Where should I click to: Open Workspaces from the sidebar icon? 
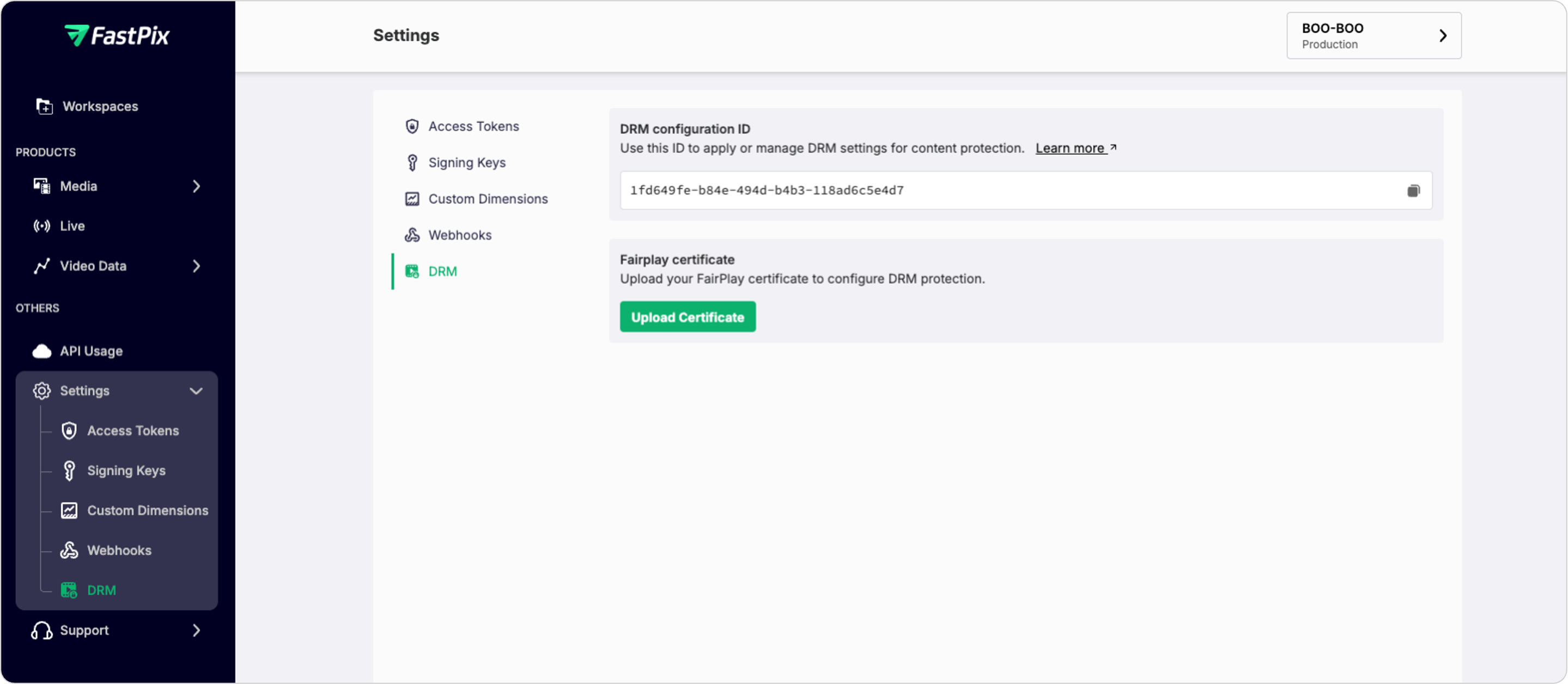coord(44,106)
